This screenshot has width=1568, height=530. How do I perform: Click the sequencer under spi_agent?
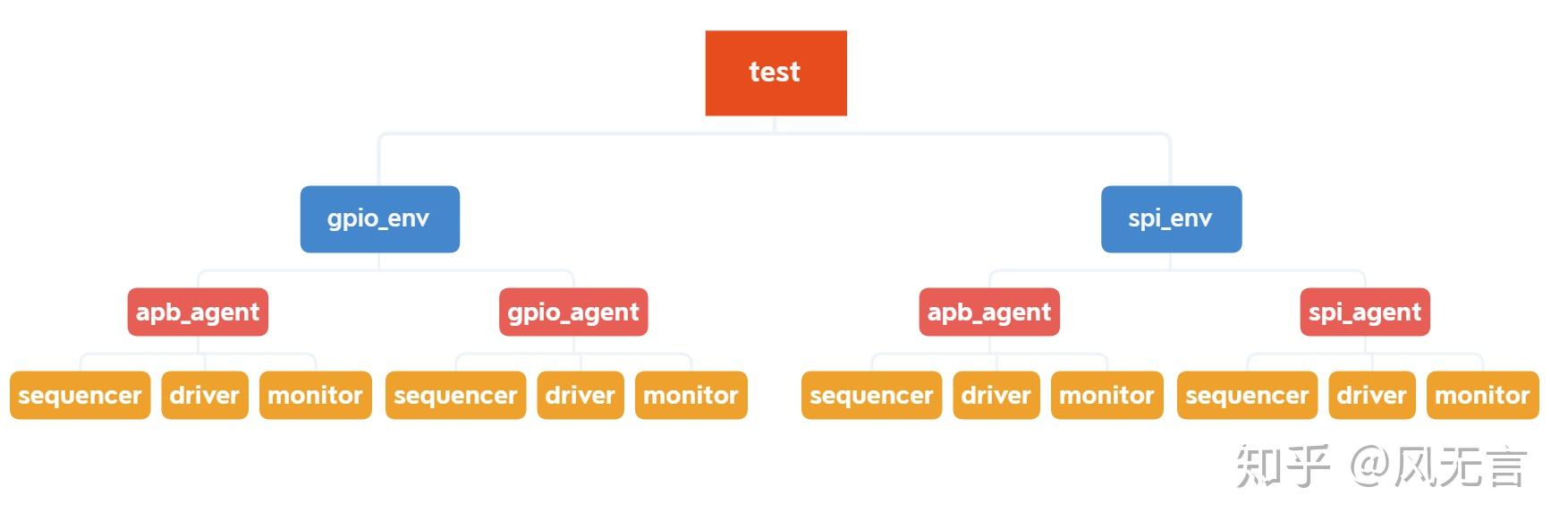(x=1247, y=395)
